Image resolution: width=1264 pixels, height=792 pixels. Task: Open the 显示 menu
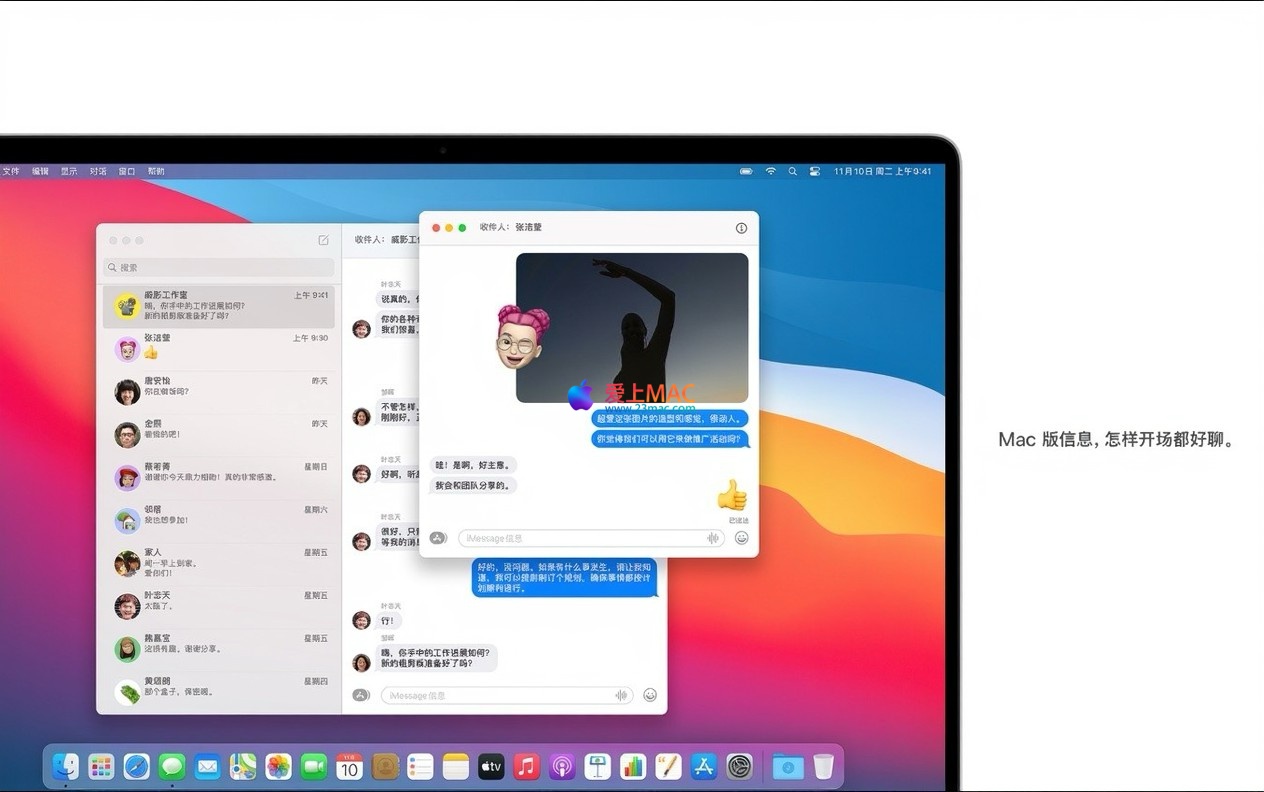tap(68, 171)
